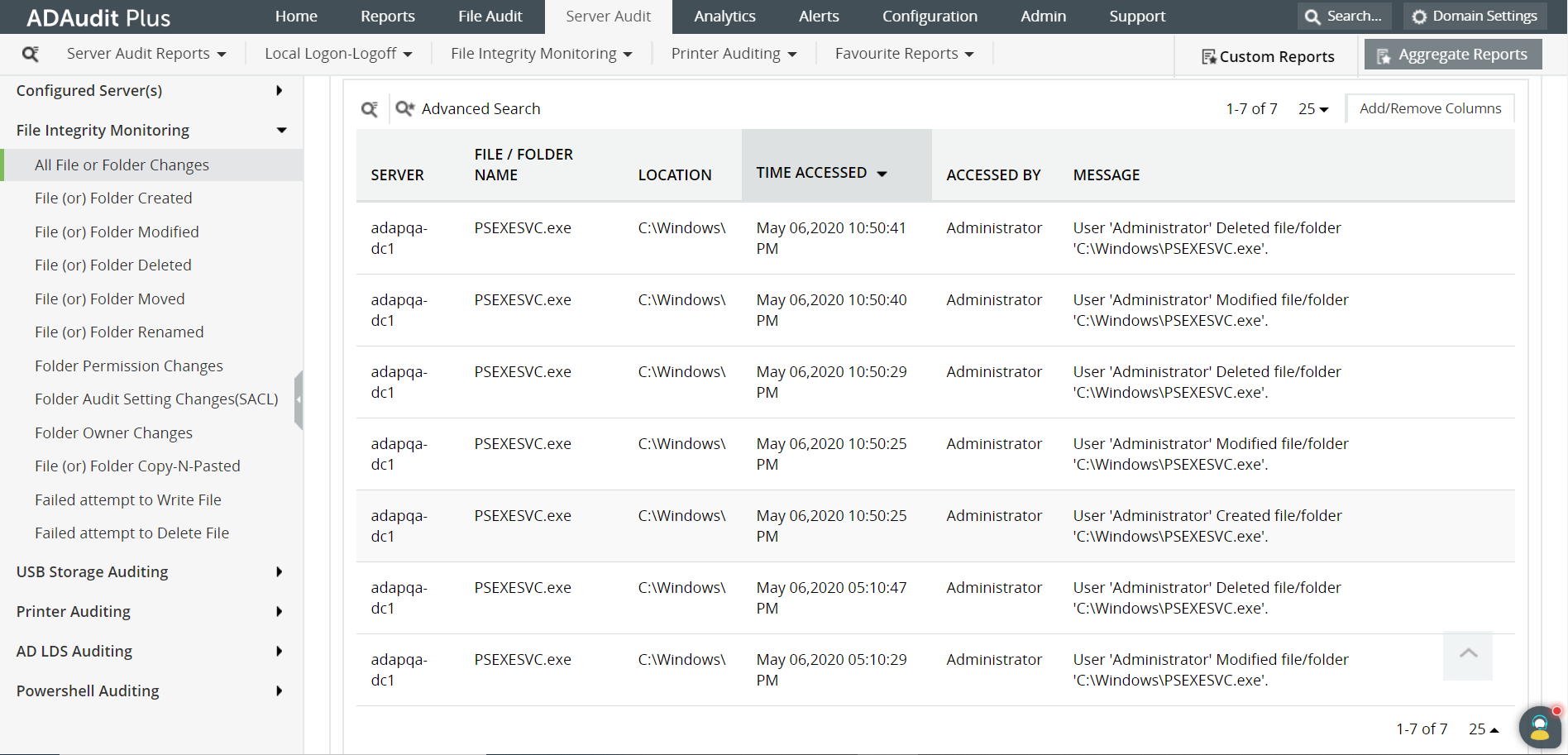Viewport: 1568px width, 755px height.
Task: Open the live chat support avatar
Action: tap(1539, 728)
